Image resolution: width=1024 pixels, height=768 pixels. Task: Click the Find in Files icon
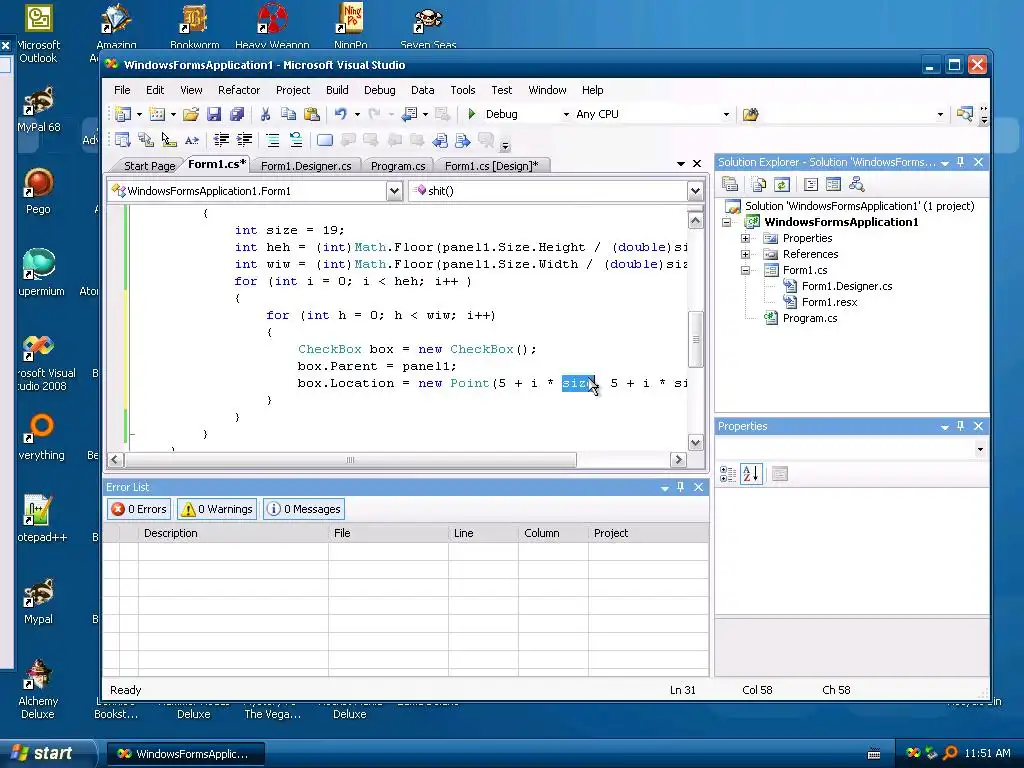750,115
